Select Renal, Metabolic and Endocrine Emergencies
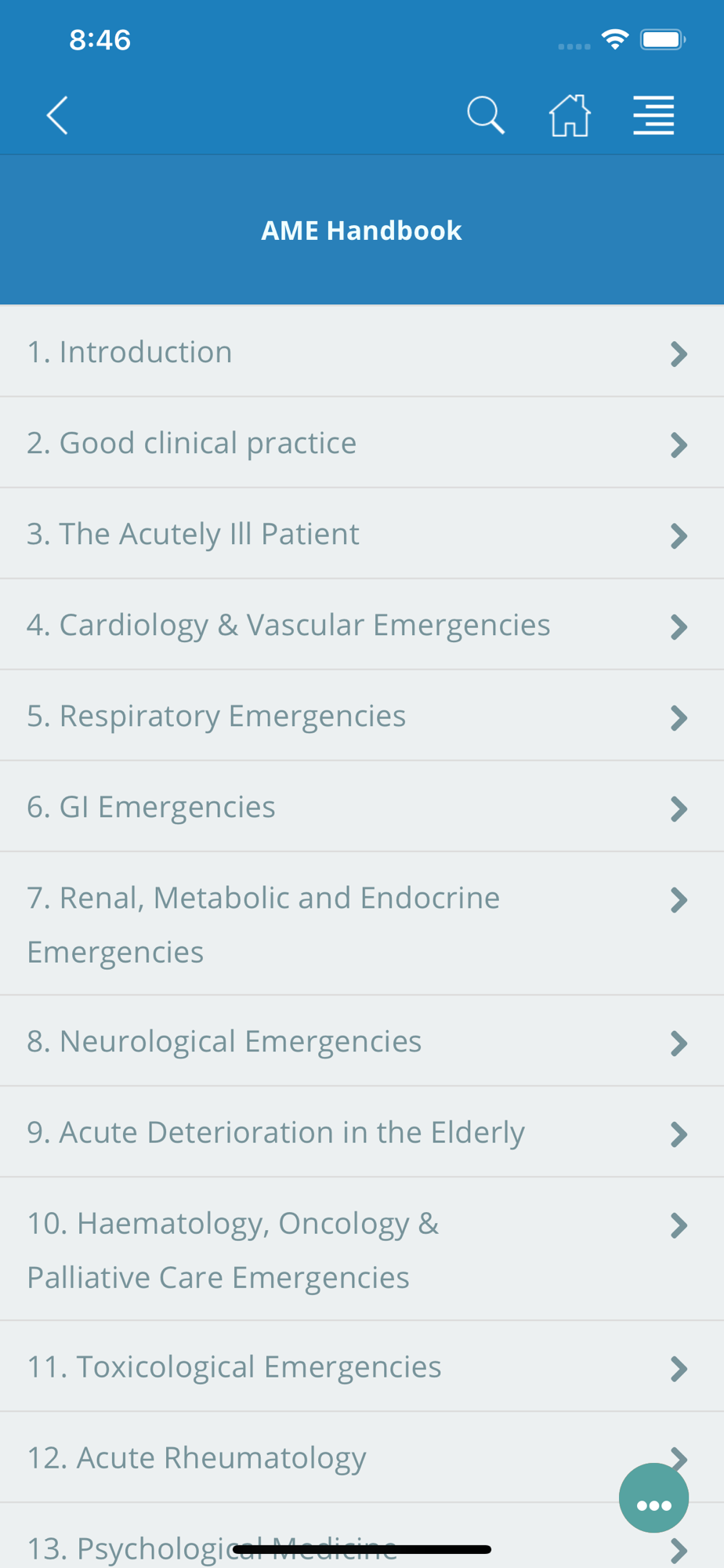 362,924
